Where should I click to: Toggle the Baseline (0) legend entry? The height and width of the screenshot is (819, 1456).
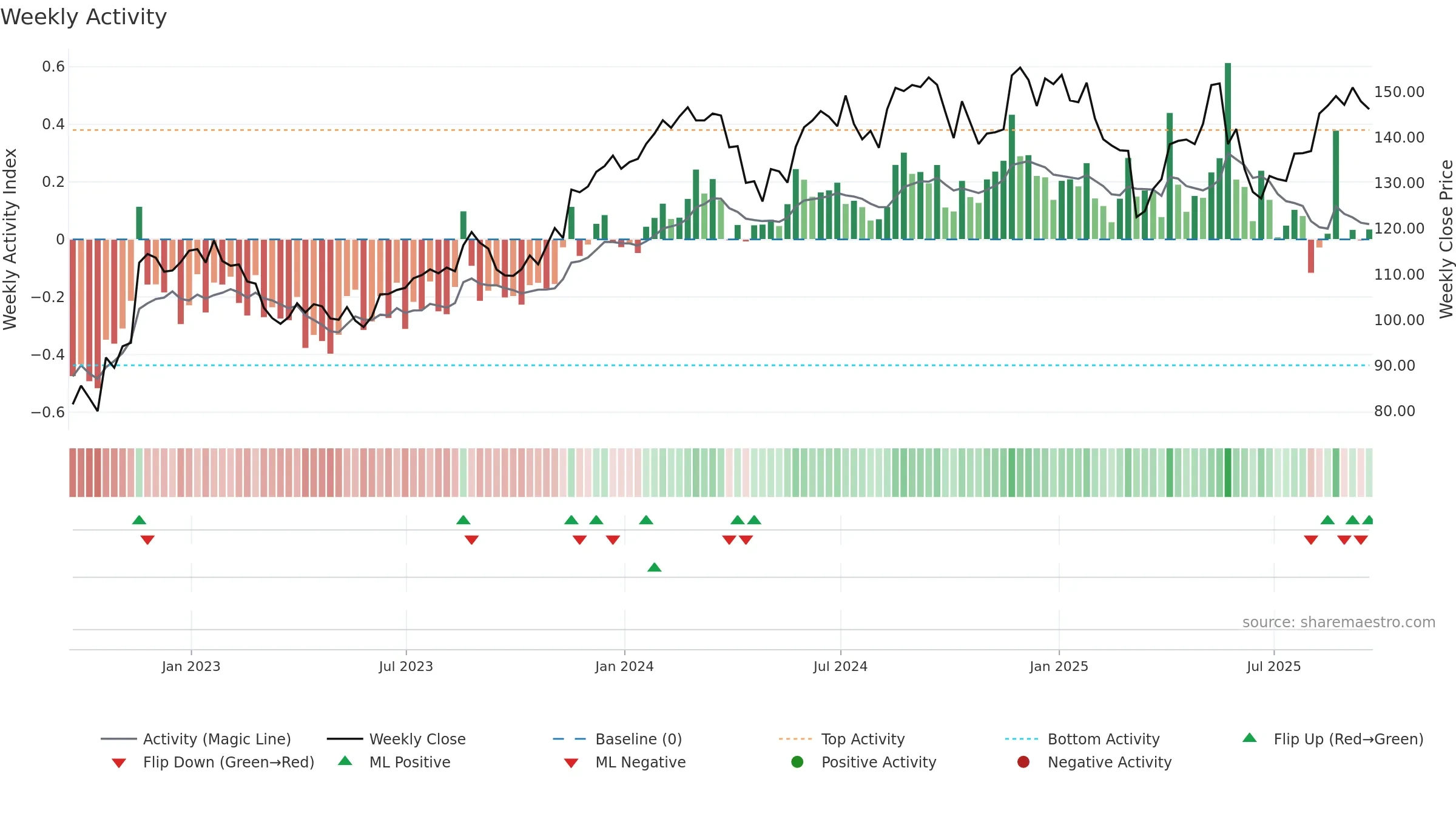(x=618, y=739)
